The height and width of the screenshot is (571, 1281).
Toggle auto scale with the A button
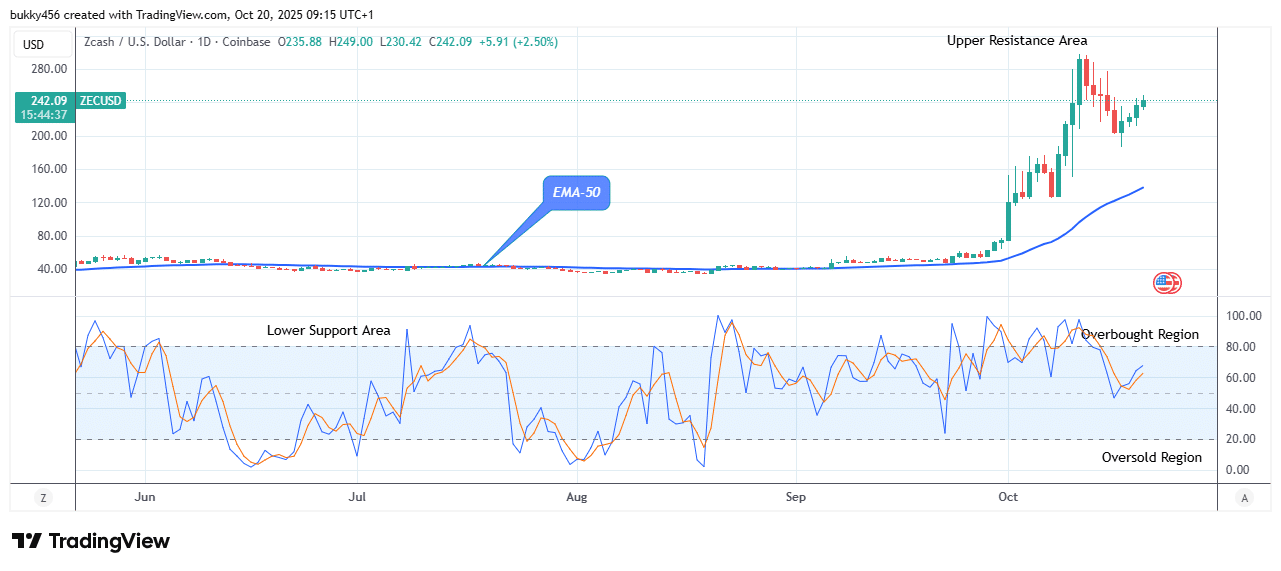pyautogui.click(x=1244, y=497)
